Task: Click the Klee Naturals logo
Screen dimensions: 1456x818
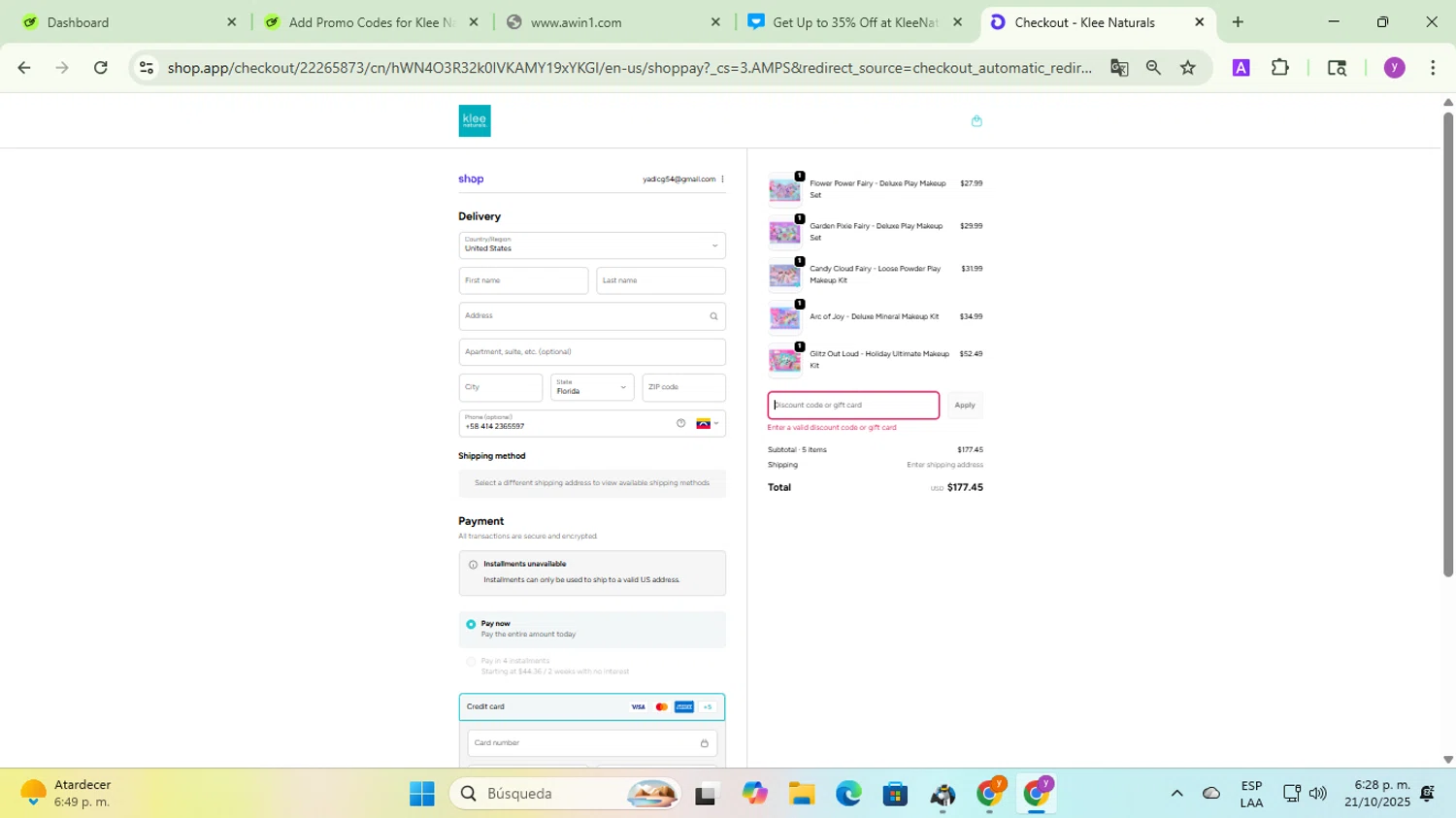Action: [x=475, y=121]
